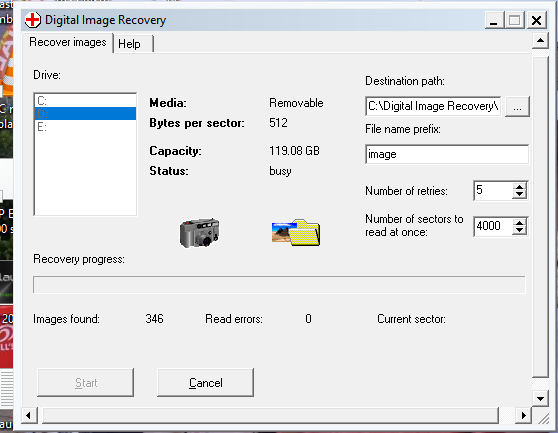Click the images found count 346
Viewport: 558px width, 433px height.
pyautogui.click(x=154, y=319)
